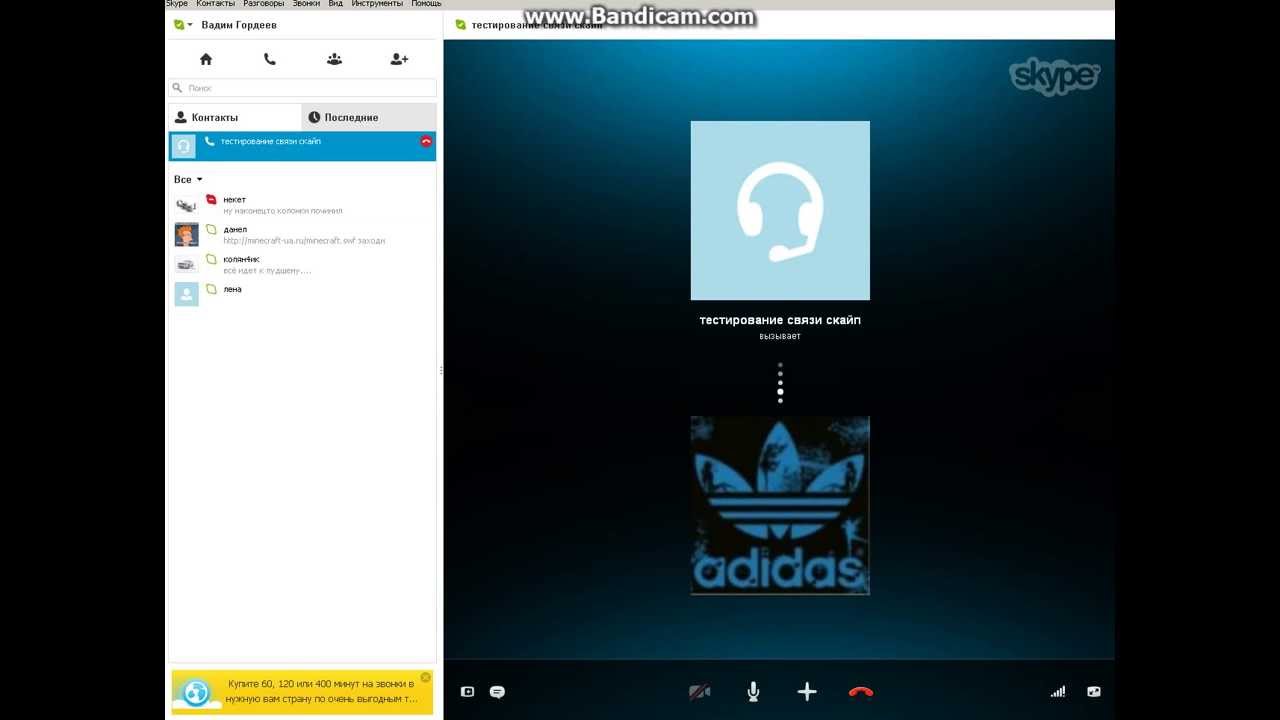Open the Купите 60, 120 или 400 минут ad
Image resolution: width=1280 pixels, height=720 pixels.
[x=302, y=692]
